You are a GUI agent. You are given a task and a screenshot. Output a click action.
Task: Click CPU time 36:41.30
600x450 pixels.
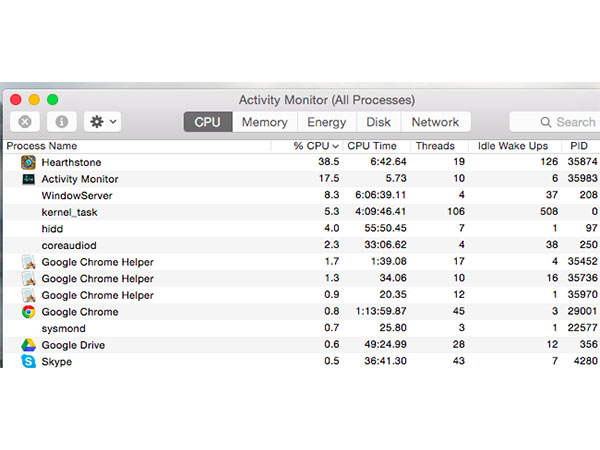point(385,361)
